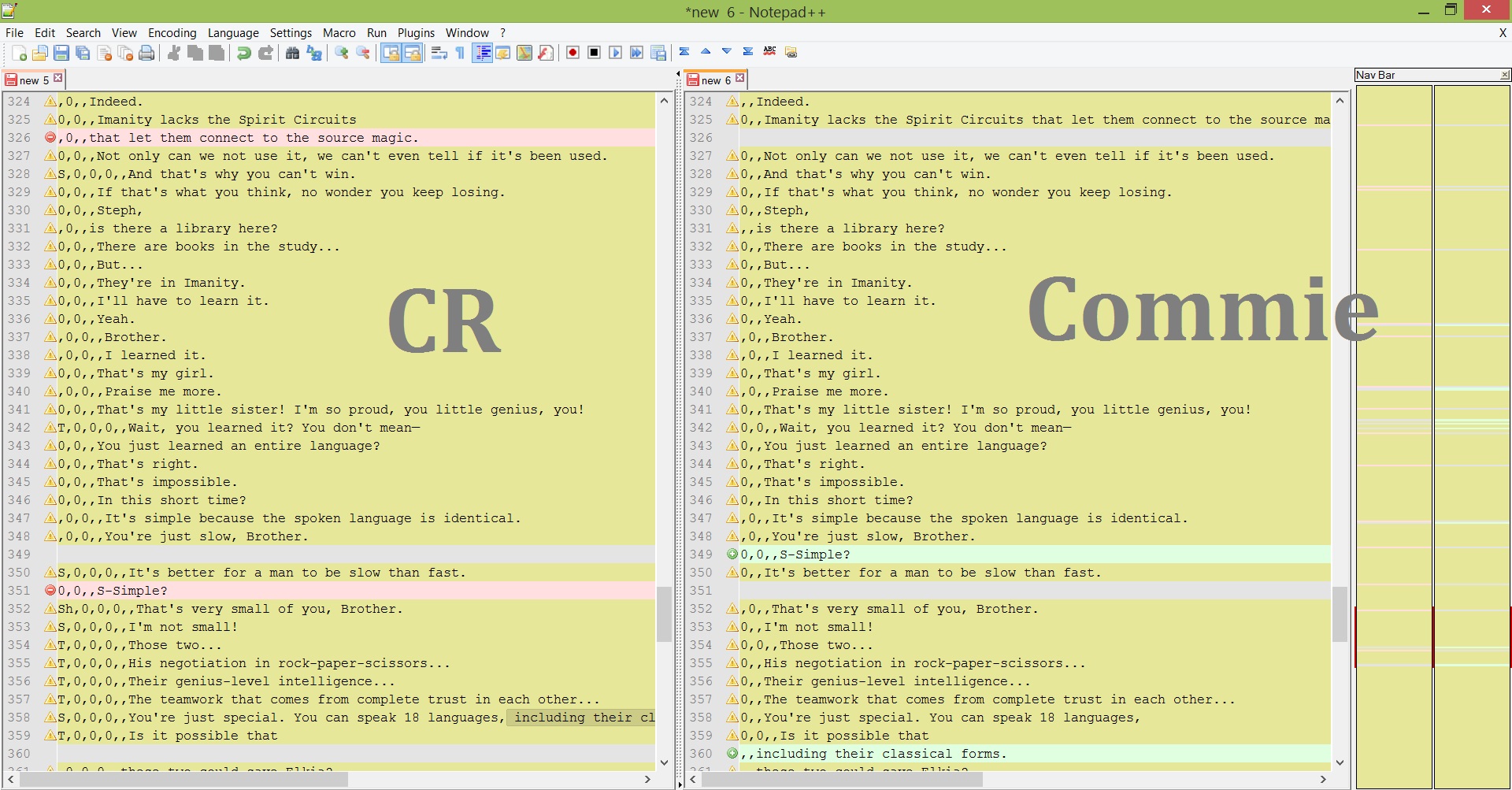Click the right pane scroll-down arrow
This screenshot has height=790, width=1512.
[x=1340, y=762]
